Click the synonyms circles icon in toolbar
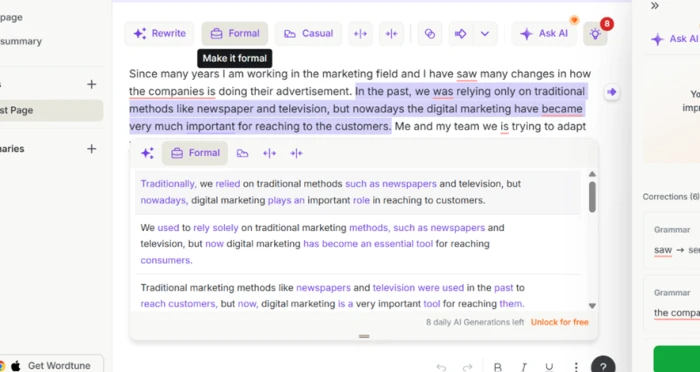The width and height of the screenshot is (700, 372). point(429,33)
